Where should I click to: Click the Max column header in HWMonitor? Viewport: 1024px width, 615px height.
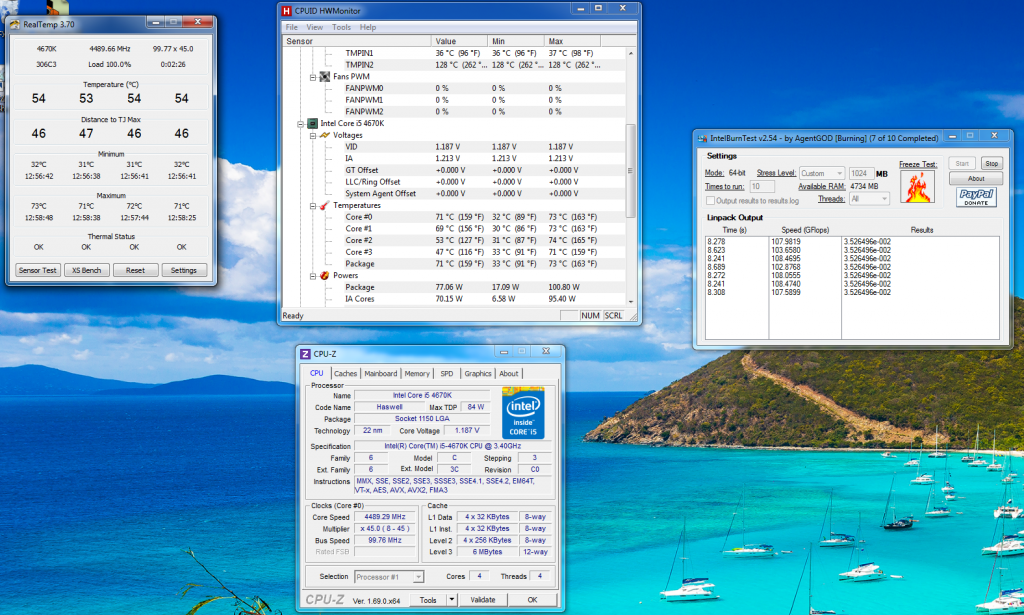point(572,41)
